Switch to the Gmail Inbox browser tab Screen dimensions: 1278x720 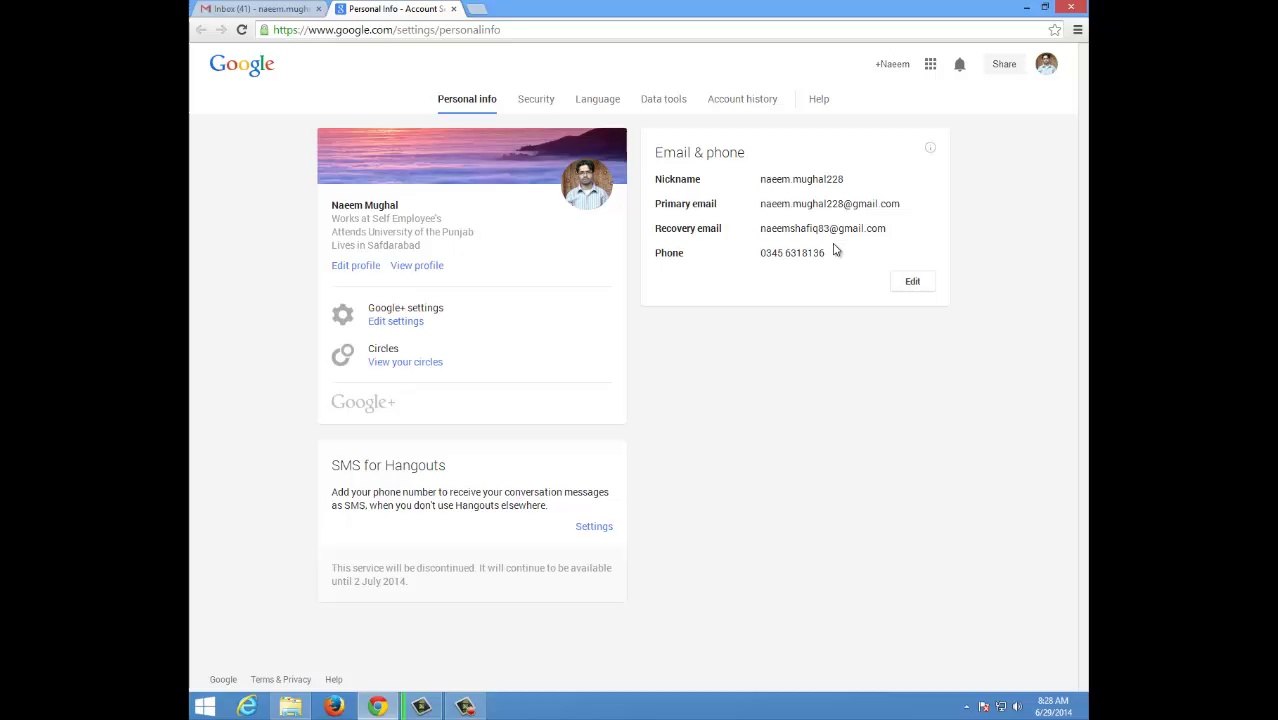[260, 9]
